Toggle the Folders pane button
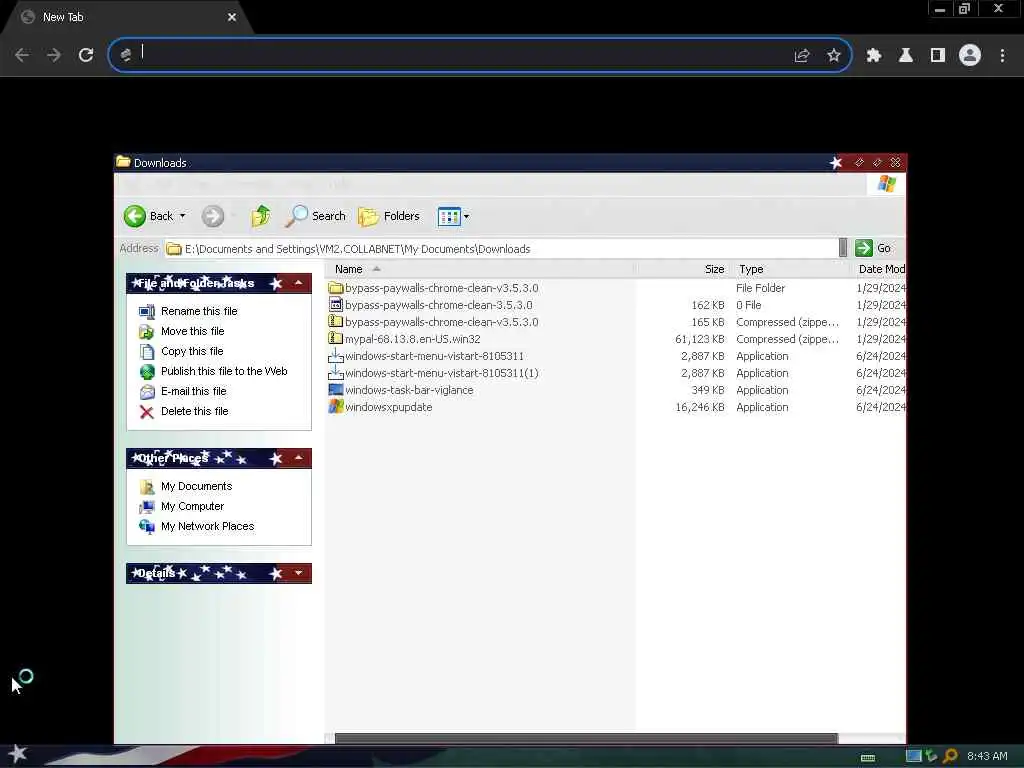 point(389,216)
